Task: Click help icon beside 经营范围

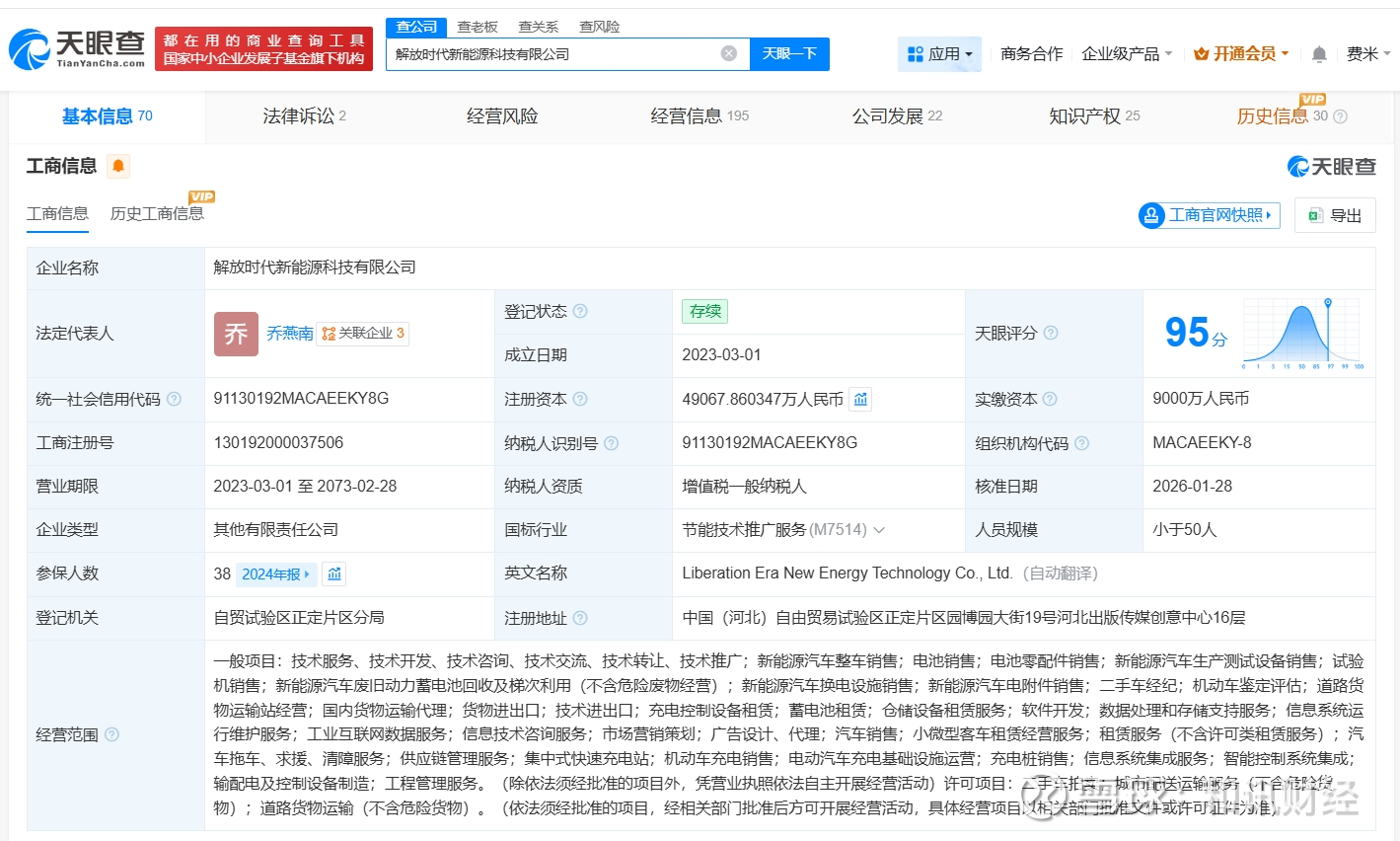Action: [112, 734]
